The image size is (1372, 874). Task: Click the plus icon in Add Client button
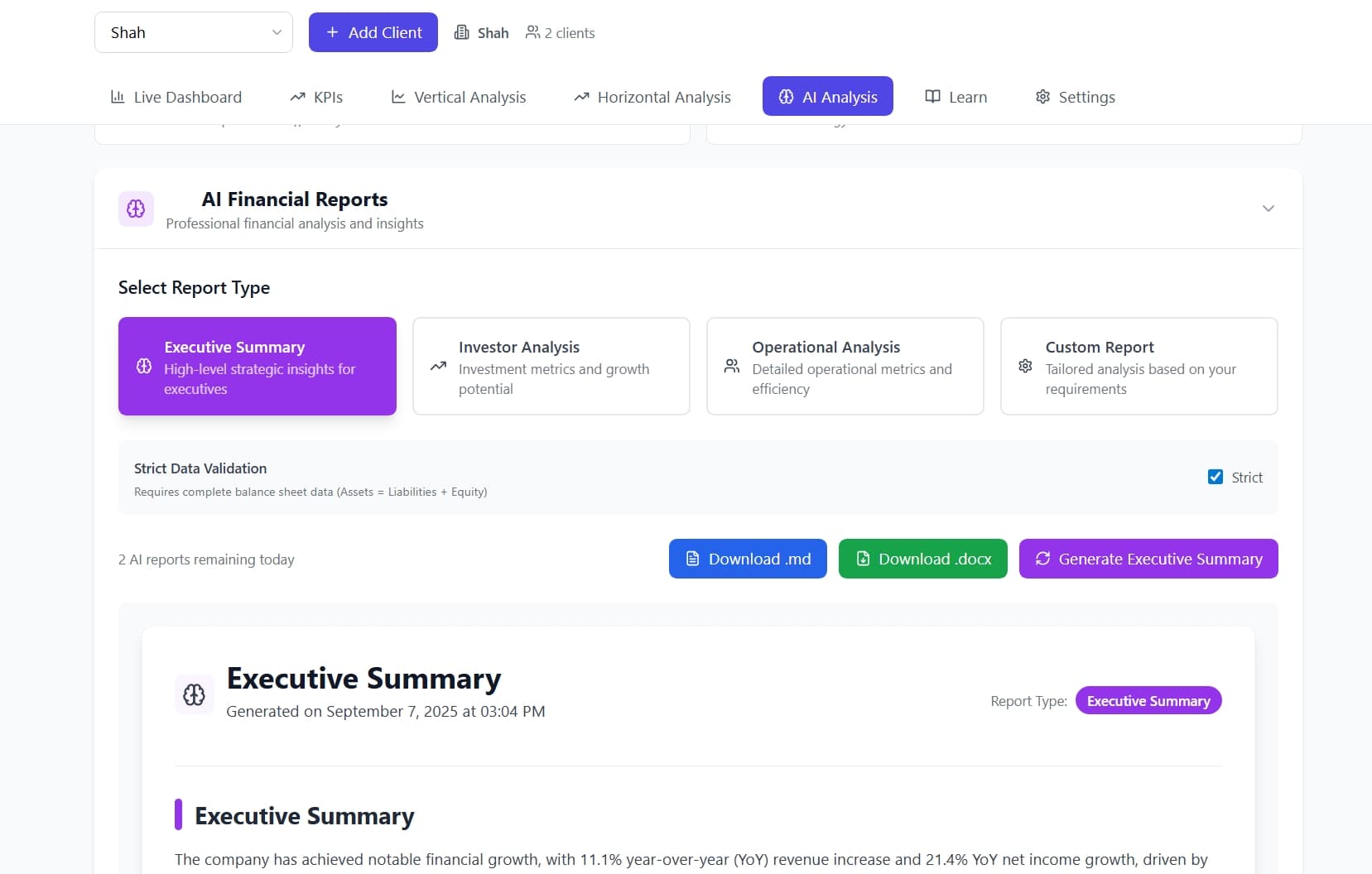332,32
